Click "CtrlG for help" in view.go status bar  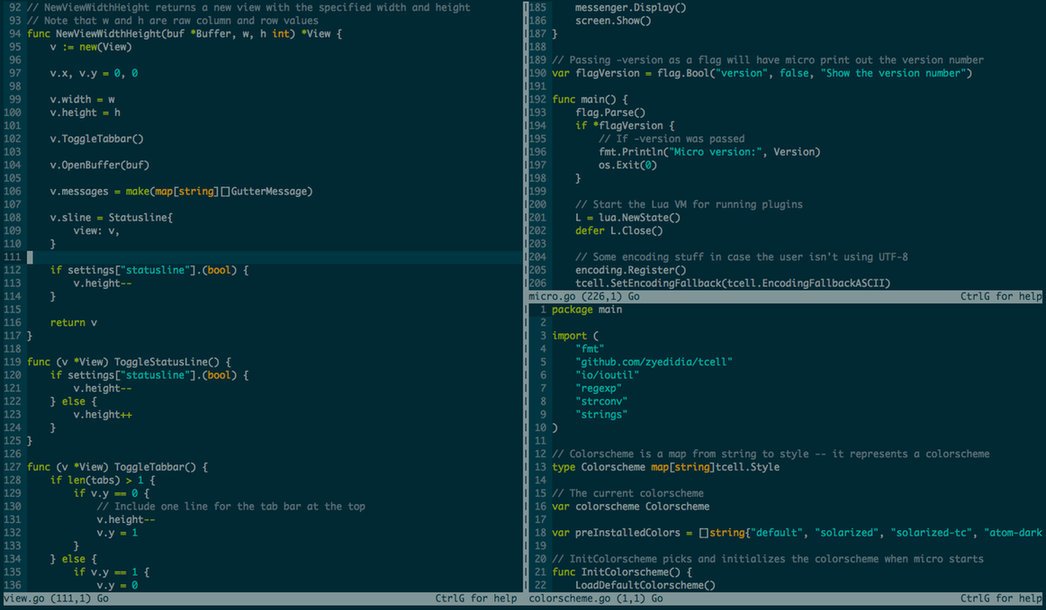pos(476,599)
